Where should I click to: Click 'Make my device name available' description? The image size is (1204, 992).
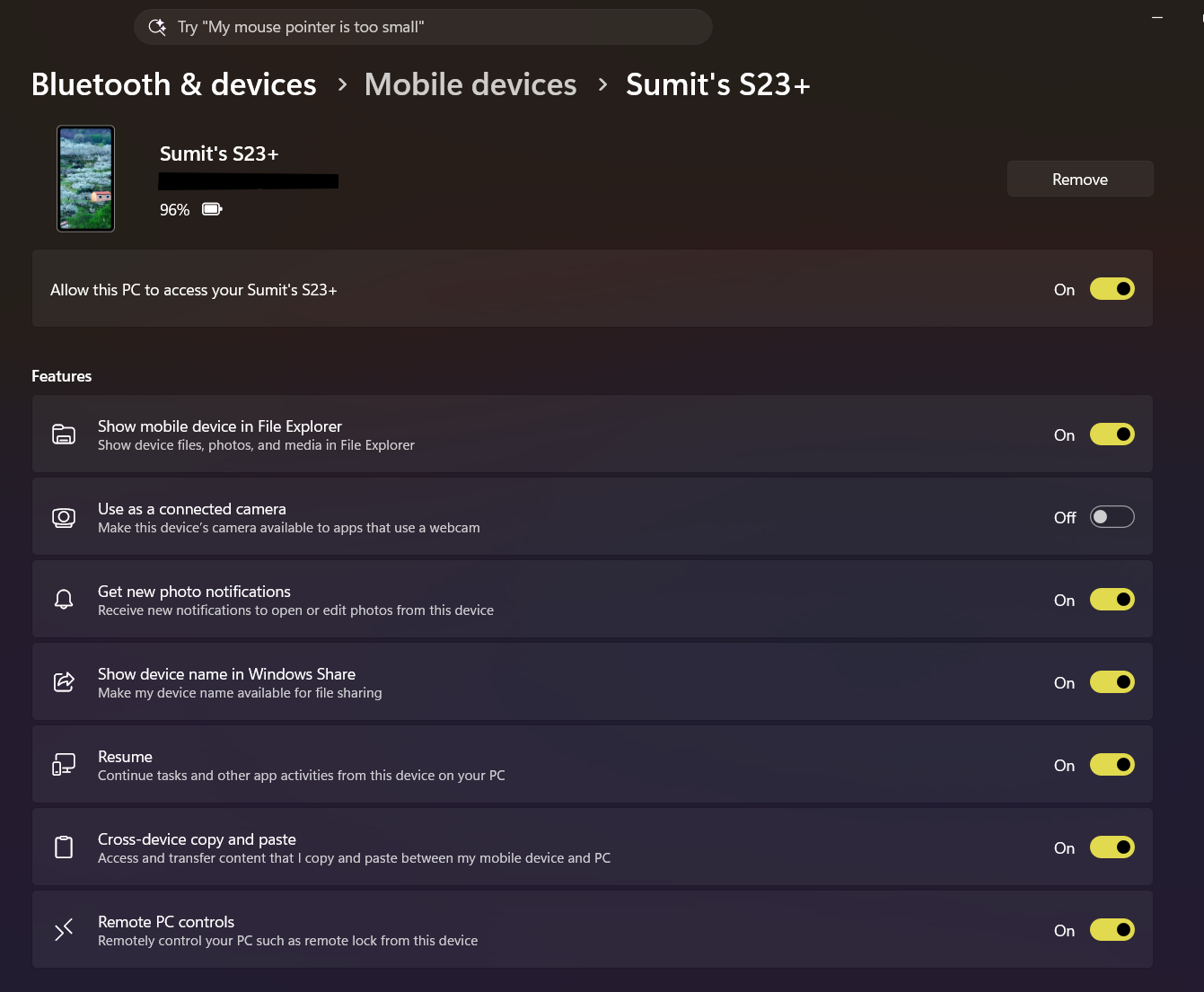pyautogui.click(x=240, y=693)
